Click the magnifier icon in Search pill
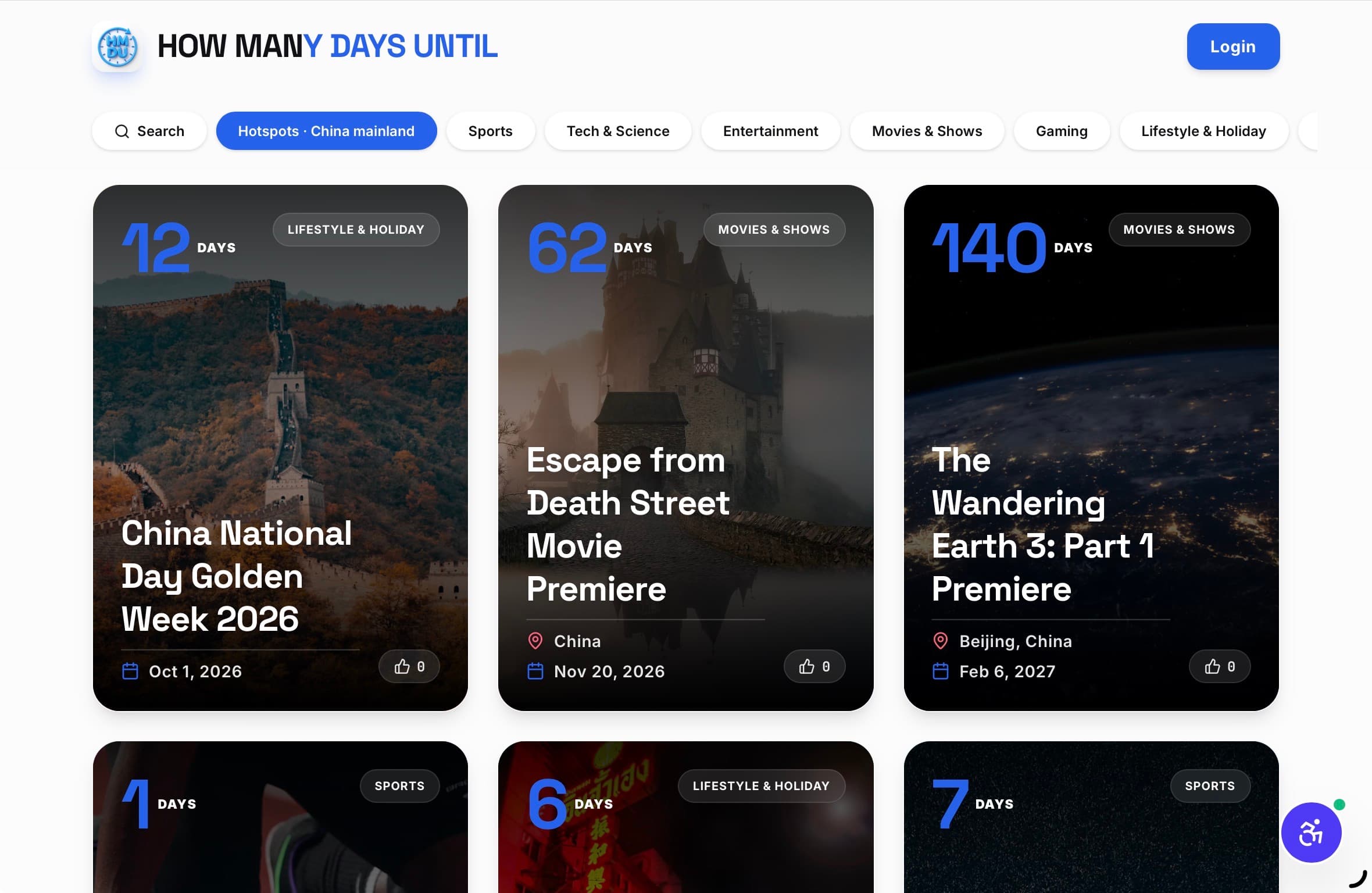The width and height of the screenshot is (1372, 893). pyautogui.click(x=122, y=131)
